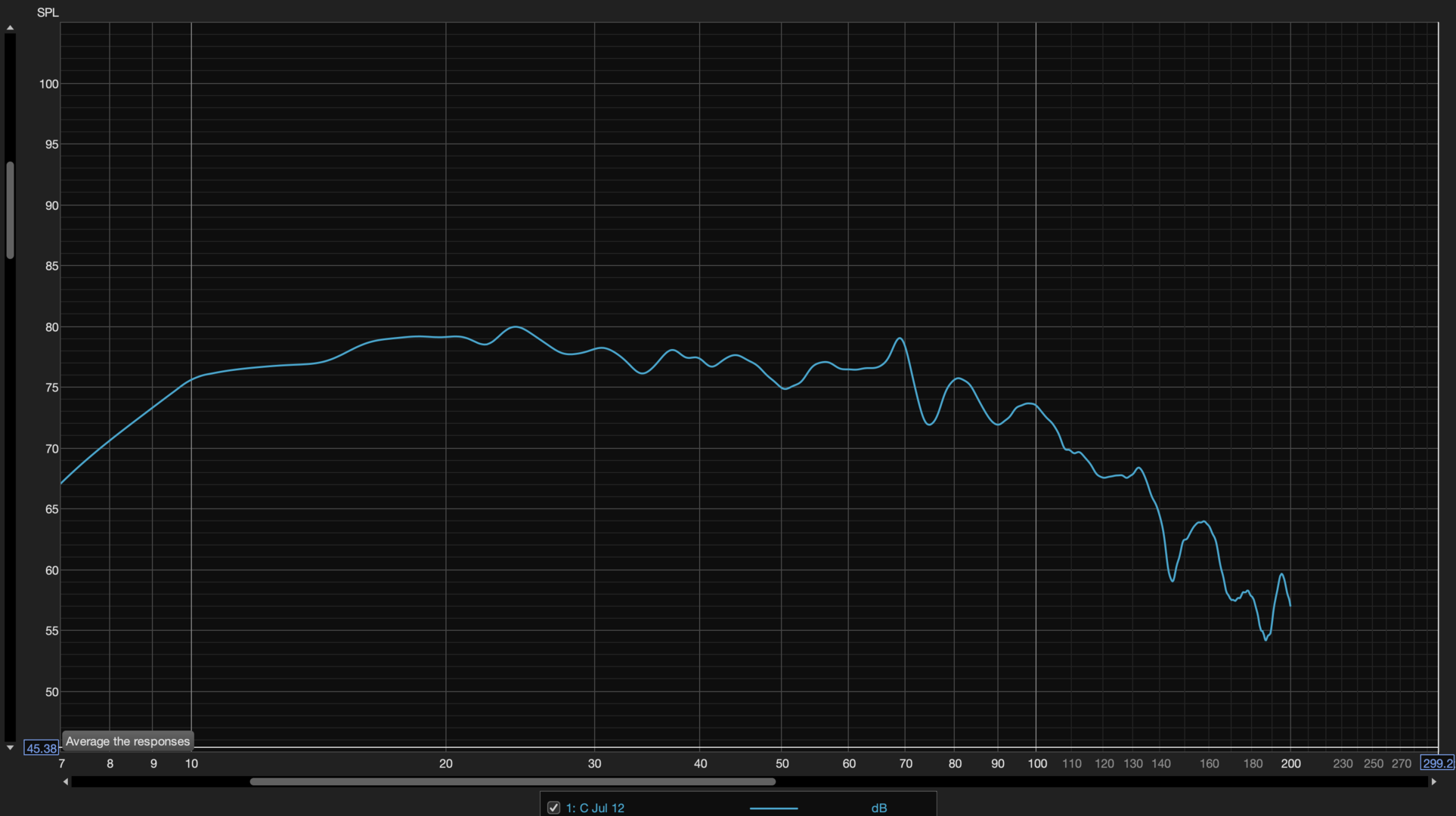This screenshot has width=1456, height=816.
Task: Click the vertical scroll up arrow
Action: click(10, 28)
